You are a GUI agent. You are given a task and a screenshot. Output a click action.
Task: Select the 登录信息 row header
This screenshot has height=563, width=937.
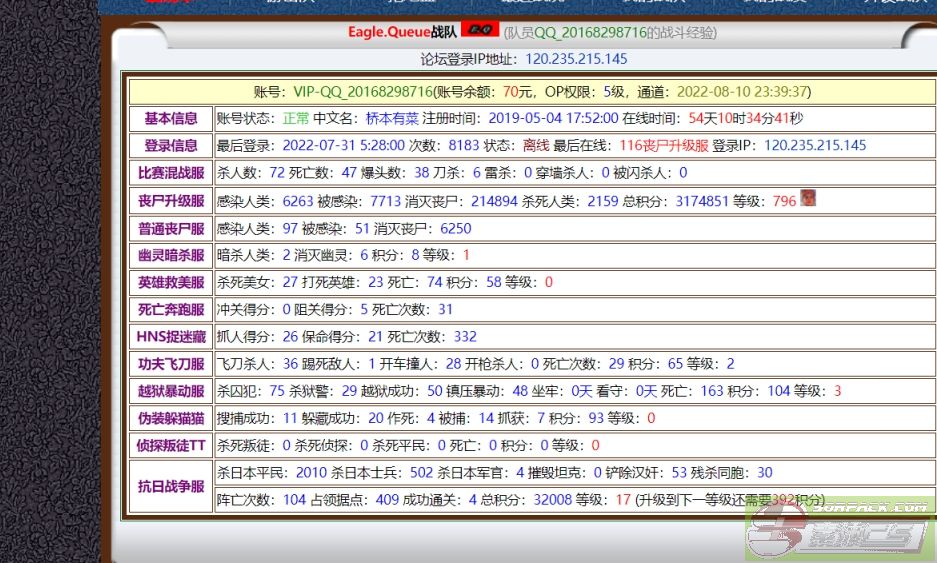tap(171, 145)
